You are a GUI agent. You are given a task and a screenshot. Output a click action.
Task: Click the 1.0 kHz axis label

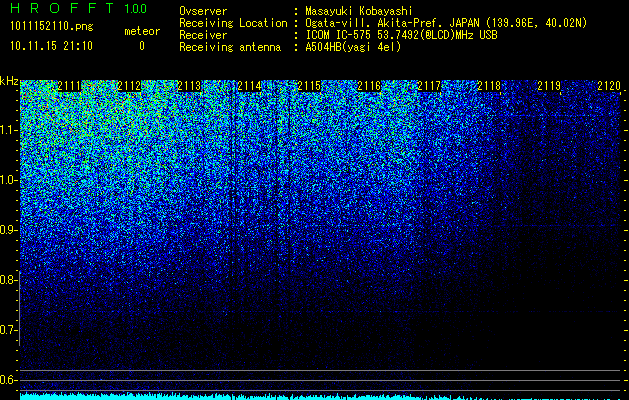pyautogui.click(x=8, y=180)
